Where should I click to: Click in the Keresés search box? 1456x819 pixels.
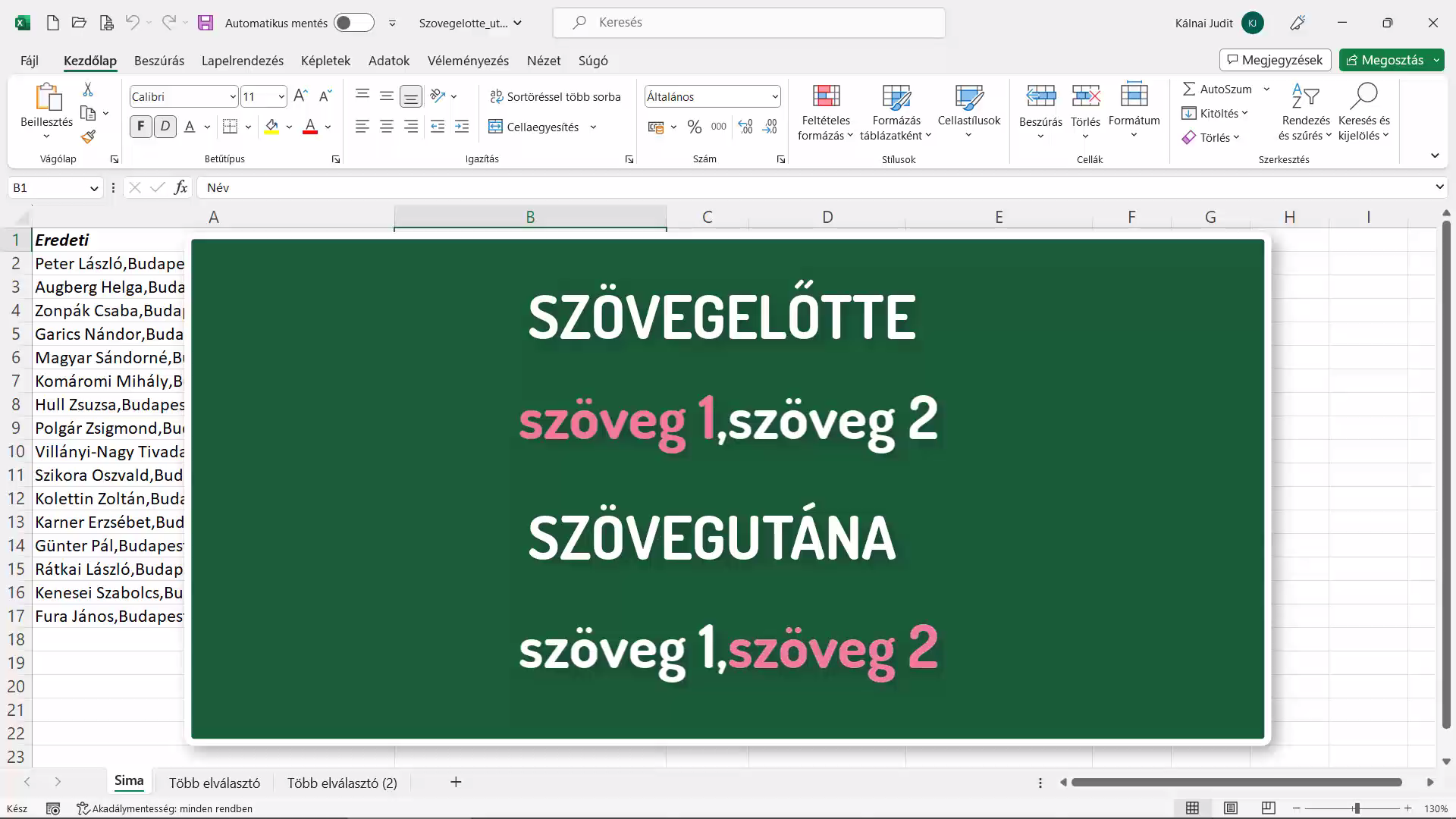point(749,23)
